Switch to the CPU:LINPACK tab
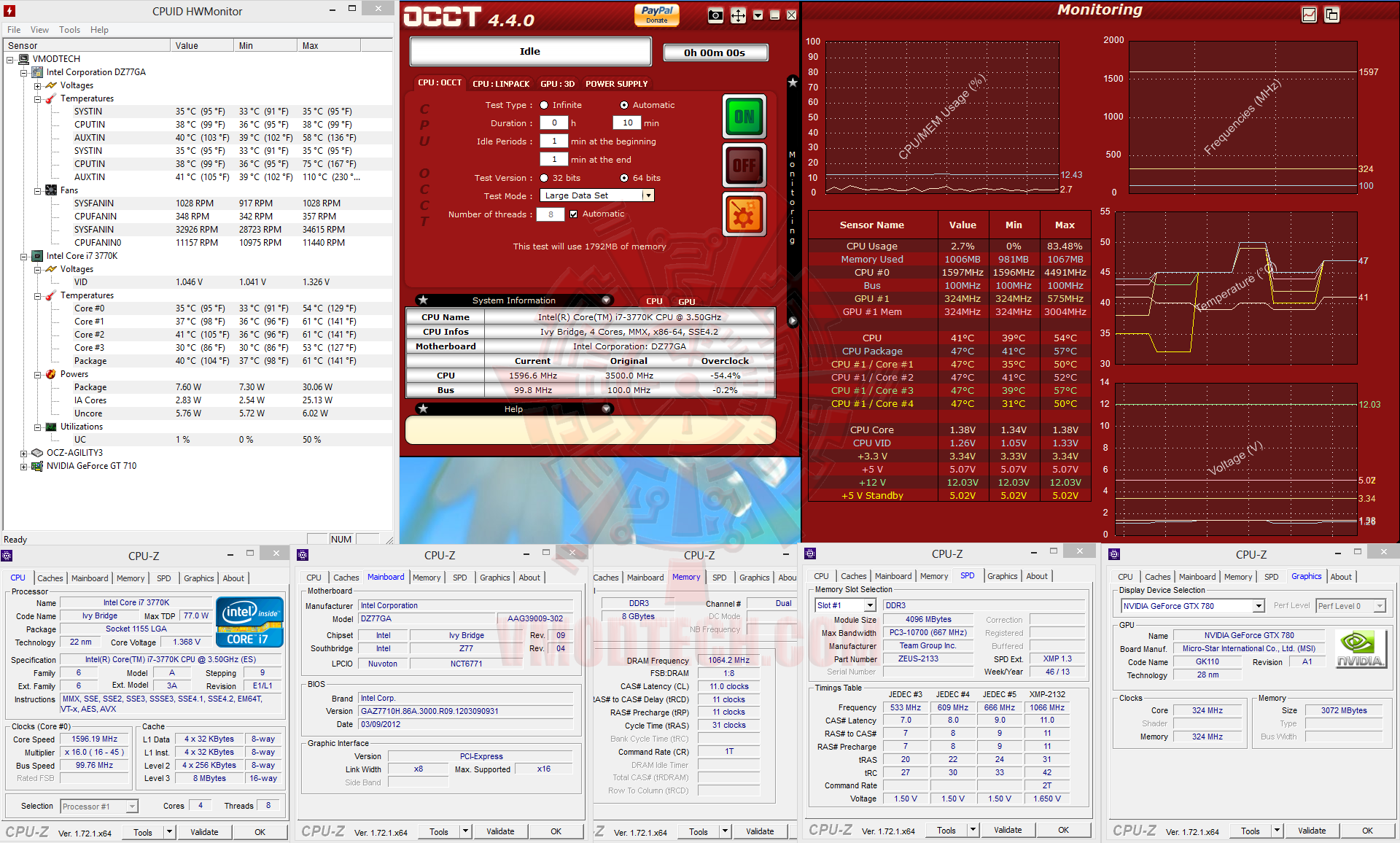 click(x=500, y=84)
